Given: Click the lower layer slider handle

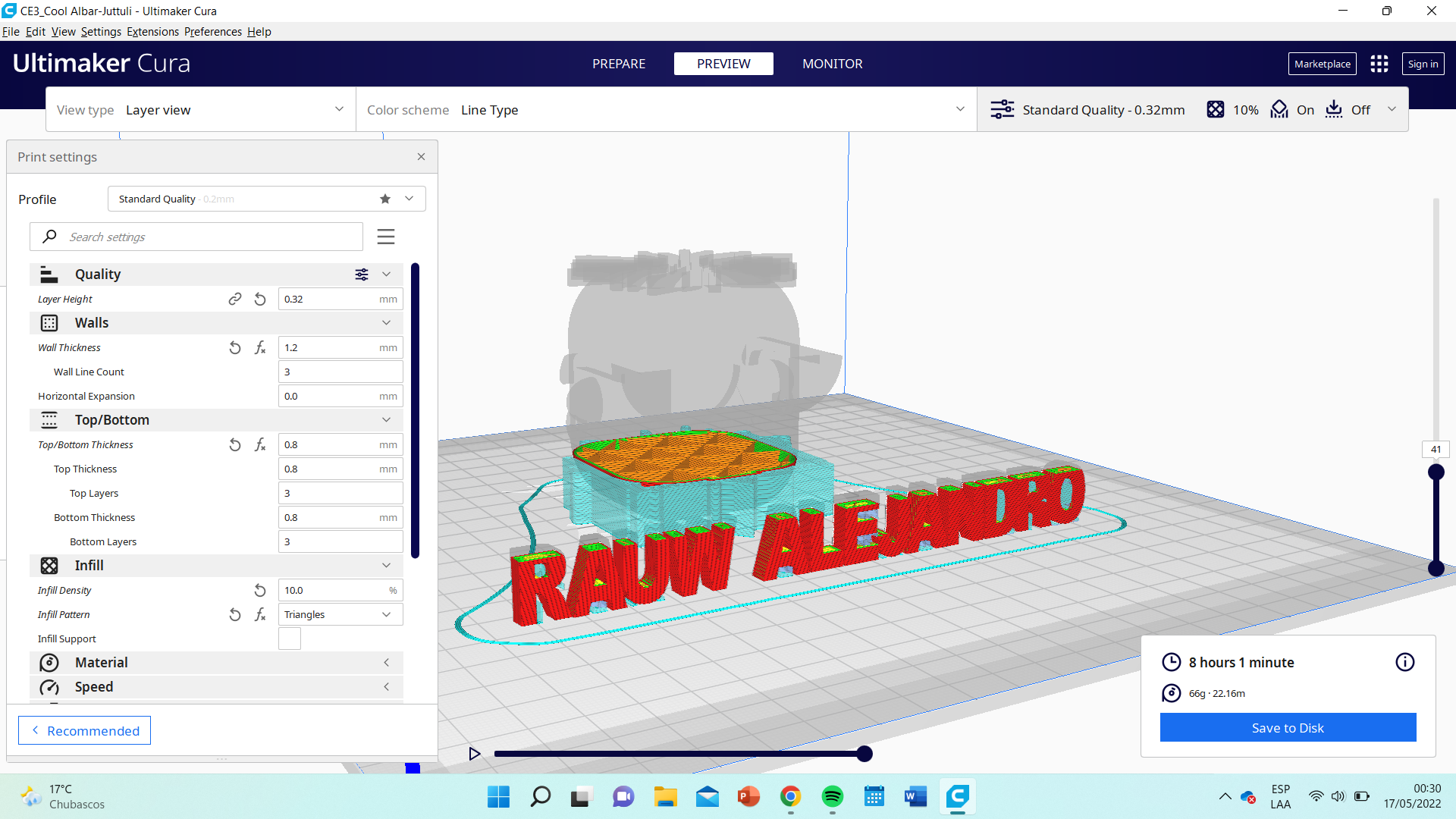Looking at the screenshot, I should pyautogui.click(x=1436, y=568).
